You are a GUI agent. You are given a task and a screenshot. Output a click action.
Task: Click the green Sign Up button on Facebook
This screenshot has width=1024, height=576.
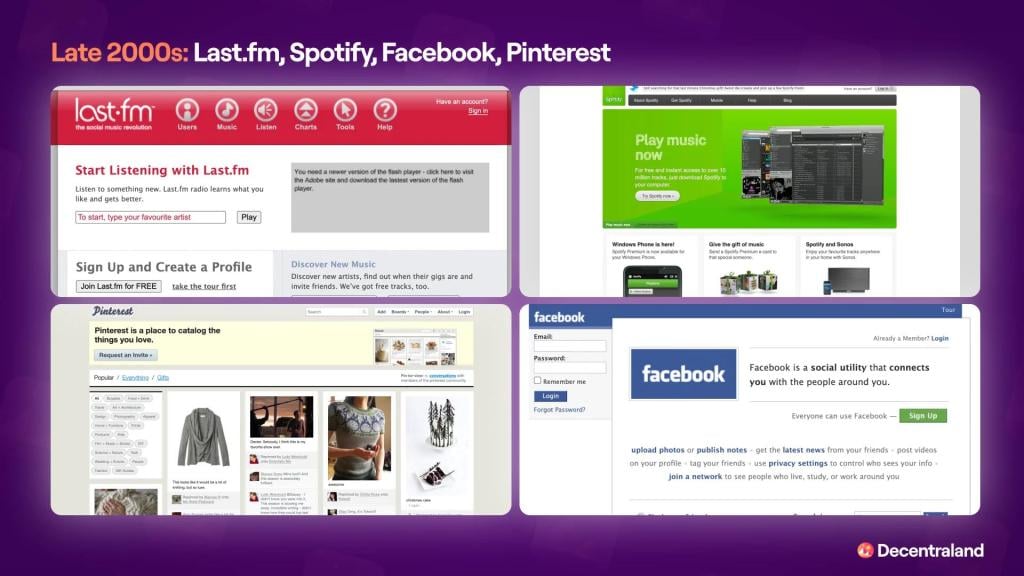click(921, 415)
